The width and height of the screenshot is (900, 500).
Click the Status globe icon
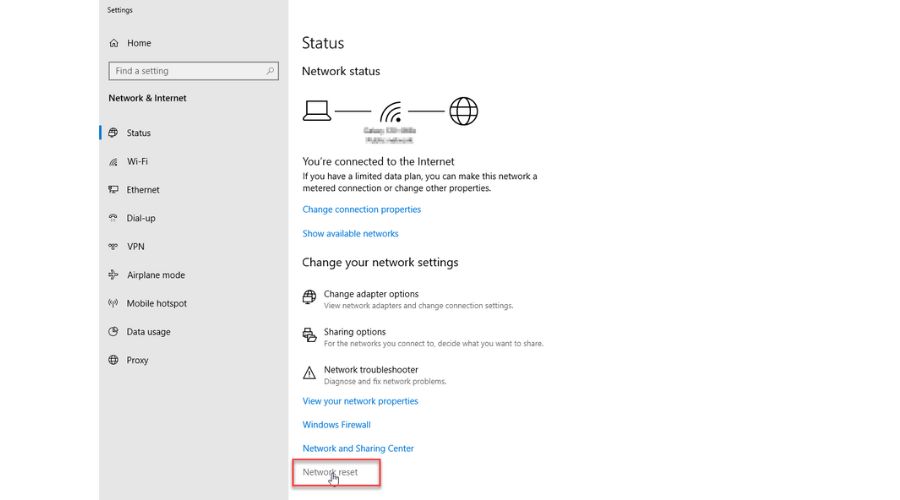(114, 133)
